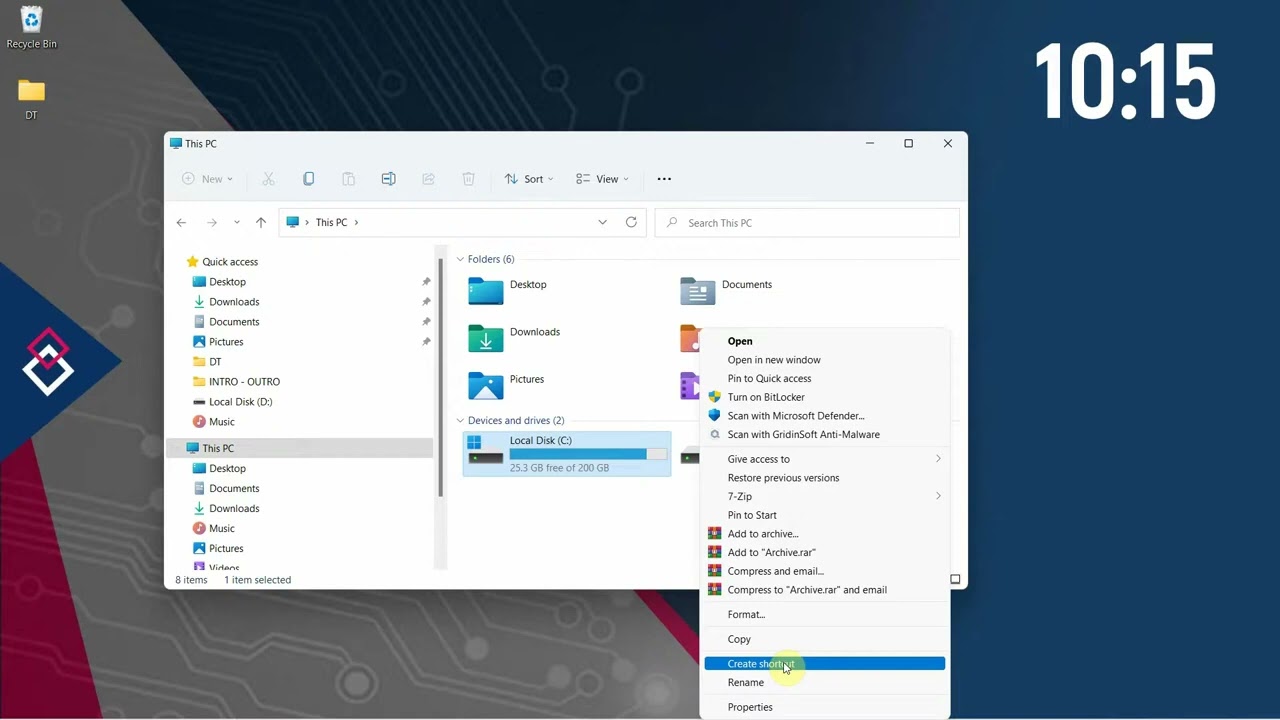This screenshot has width=1280, height=720.
Task: Choose Restore previous versions
Action: click(825, 478)
